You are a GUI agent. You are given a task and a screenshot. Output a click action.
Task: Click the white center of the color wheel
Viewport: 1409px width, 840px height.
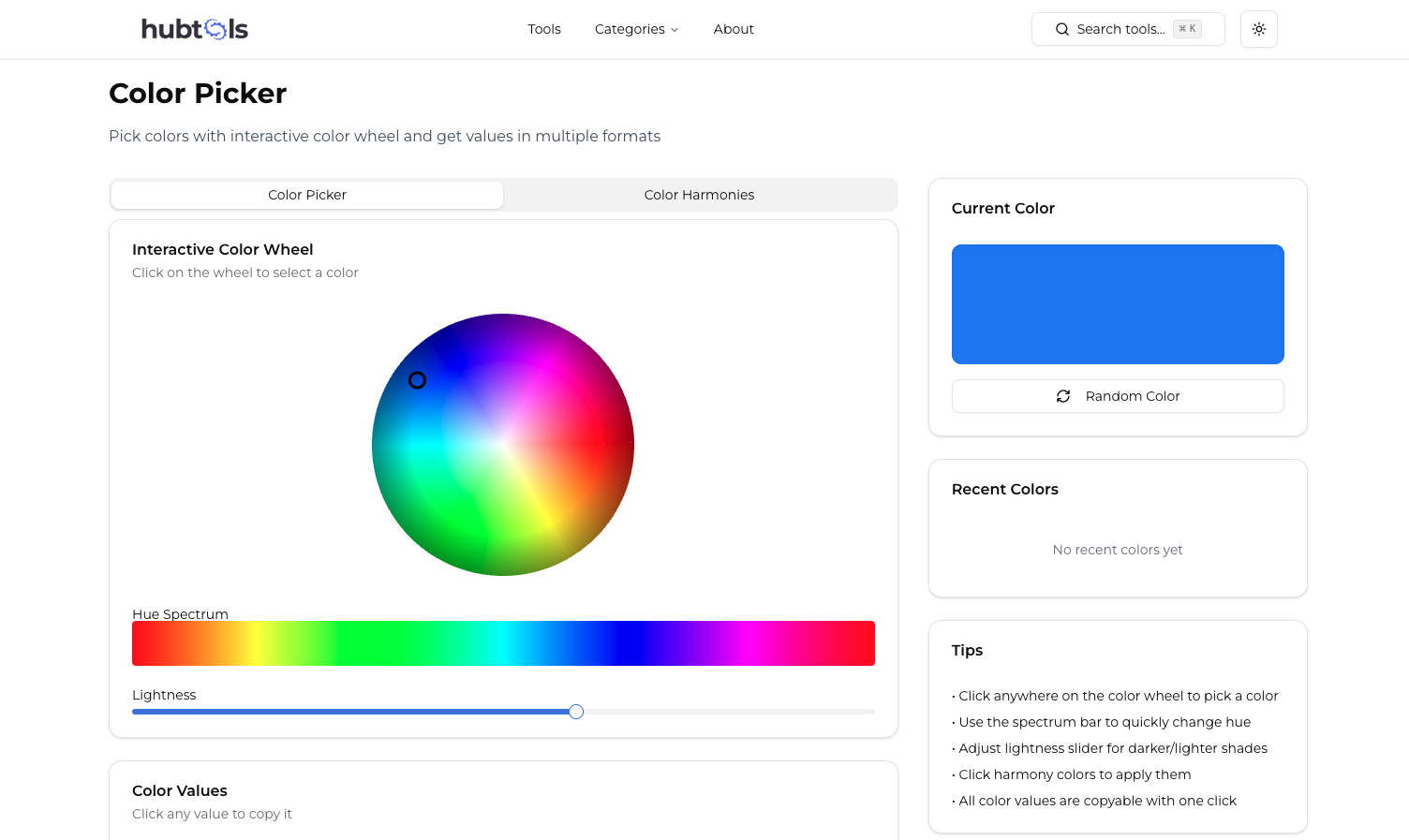click(503, 444)
